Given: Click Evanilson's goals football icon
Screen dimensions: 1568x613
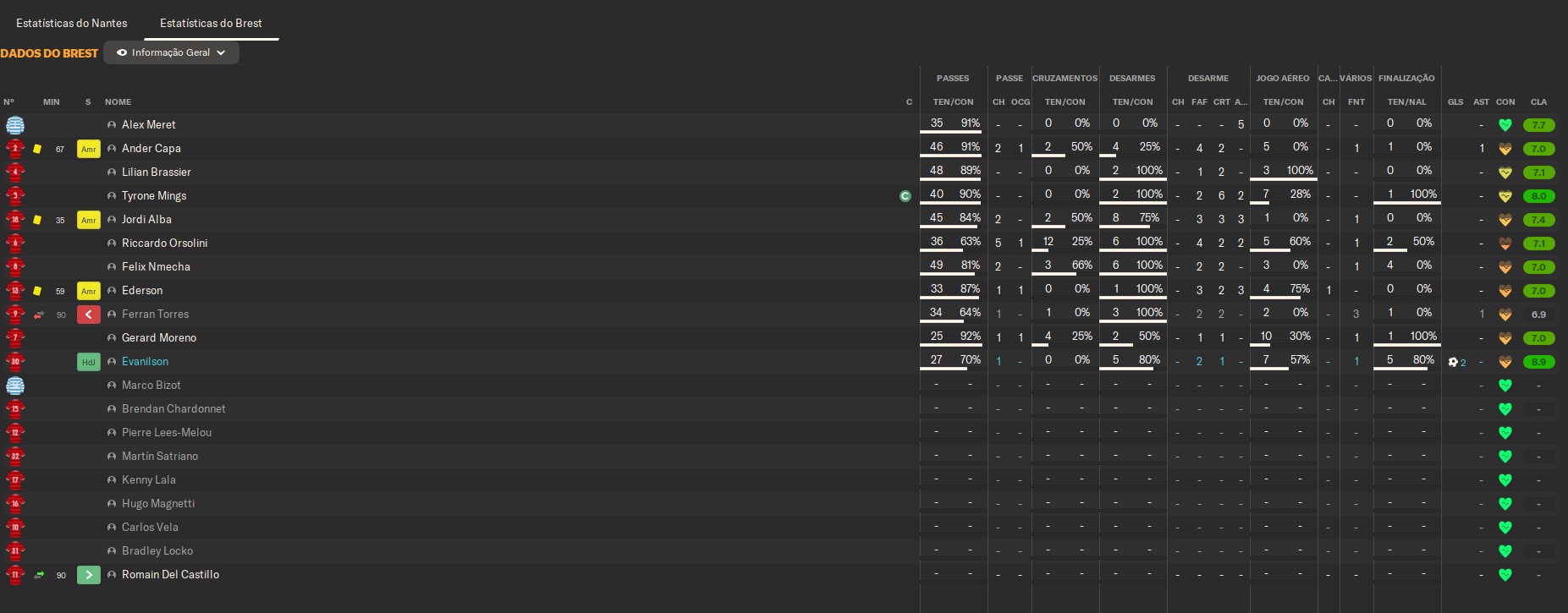Looking at the screenshot, I should click(1453, 362).
